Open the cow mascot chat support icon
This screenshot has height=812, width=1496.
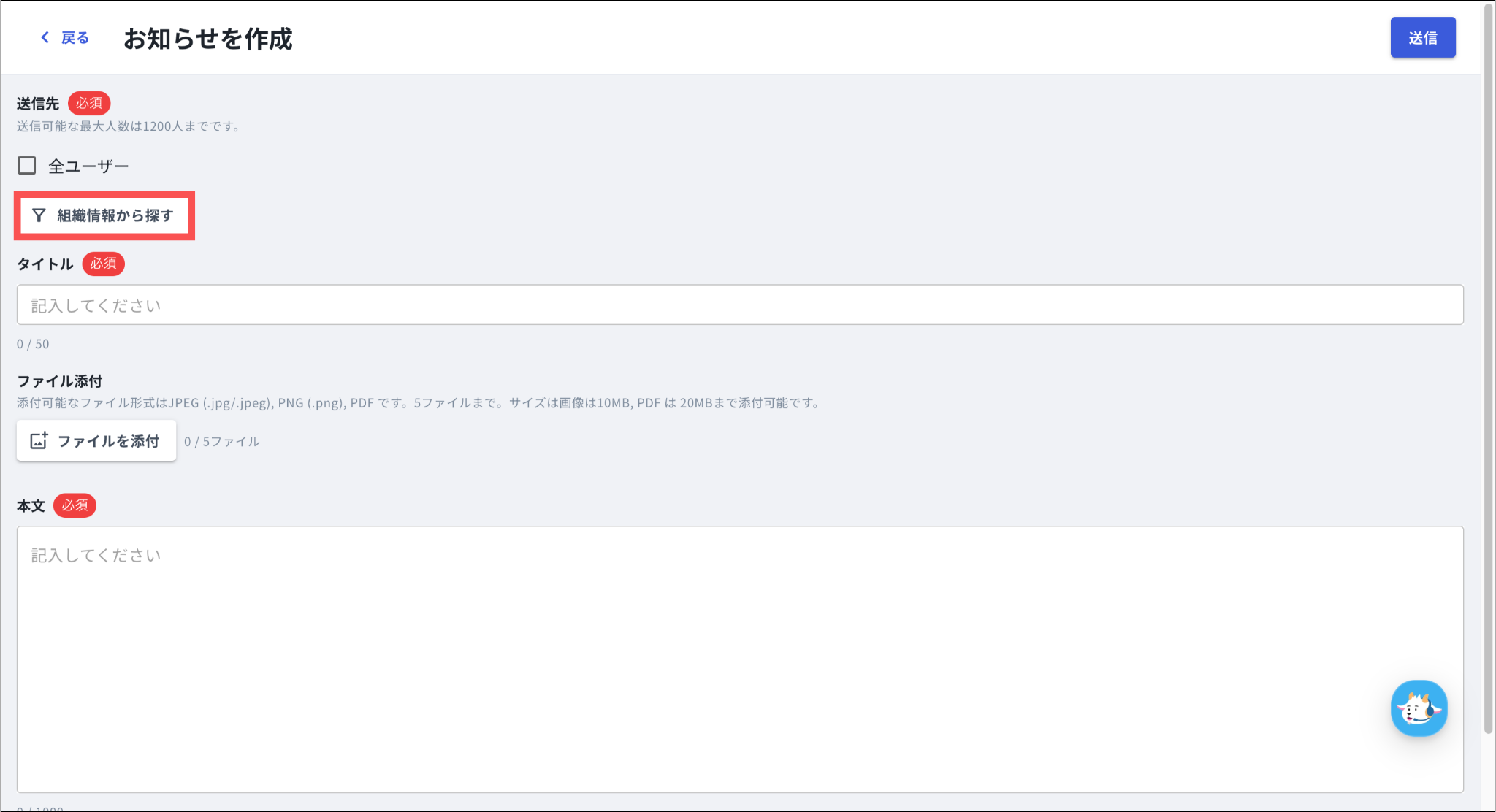click(1419, 708)
